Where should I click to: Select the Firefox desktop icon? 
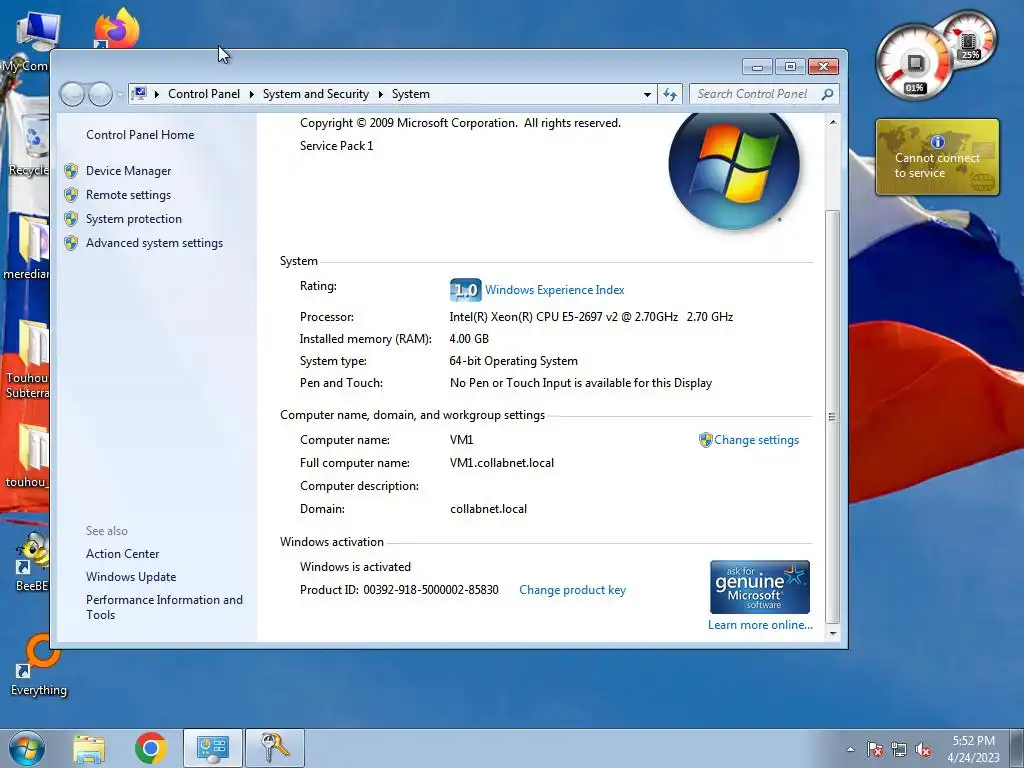(x=117, y=27)
